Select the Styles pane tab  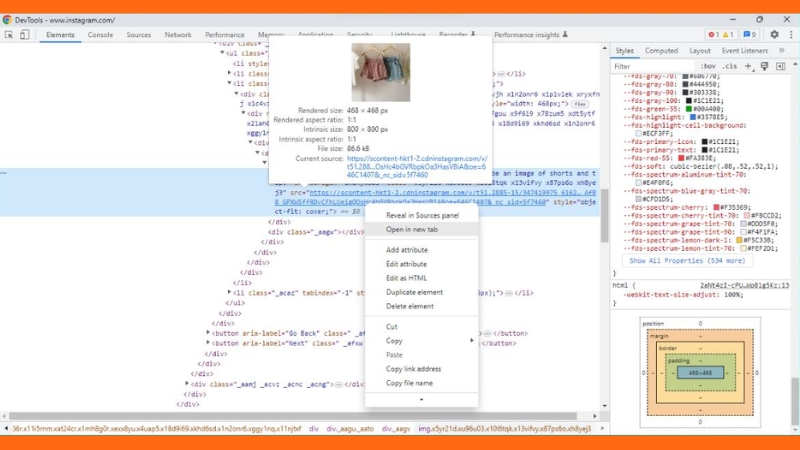[x=624, y=51]
